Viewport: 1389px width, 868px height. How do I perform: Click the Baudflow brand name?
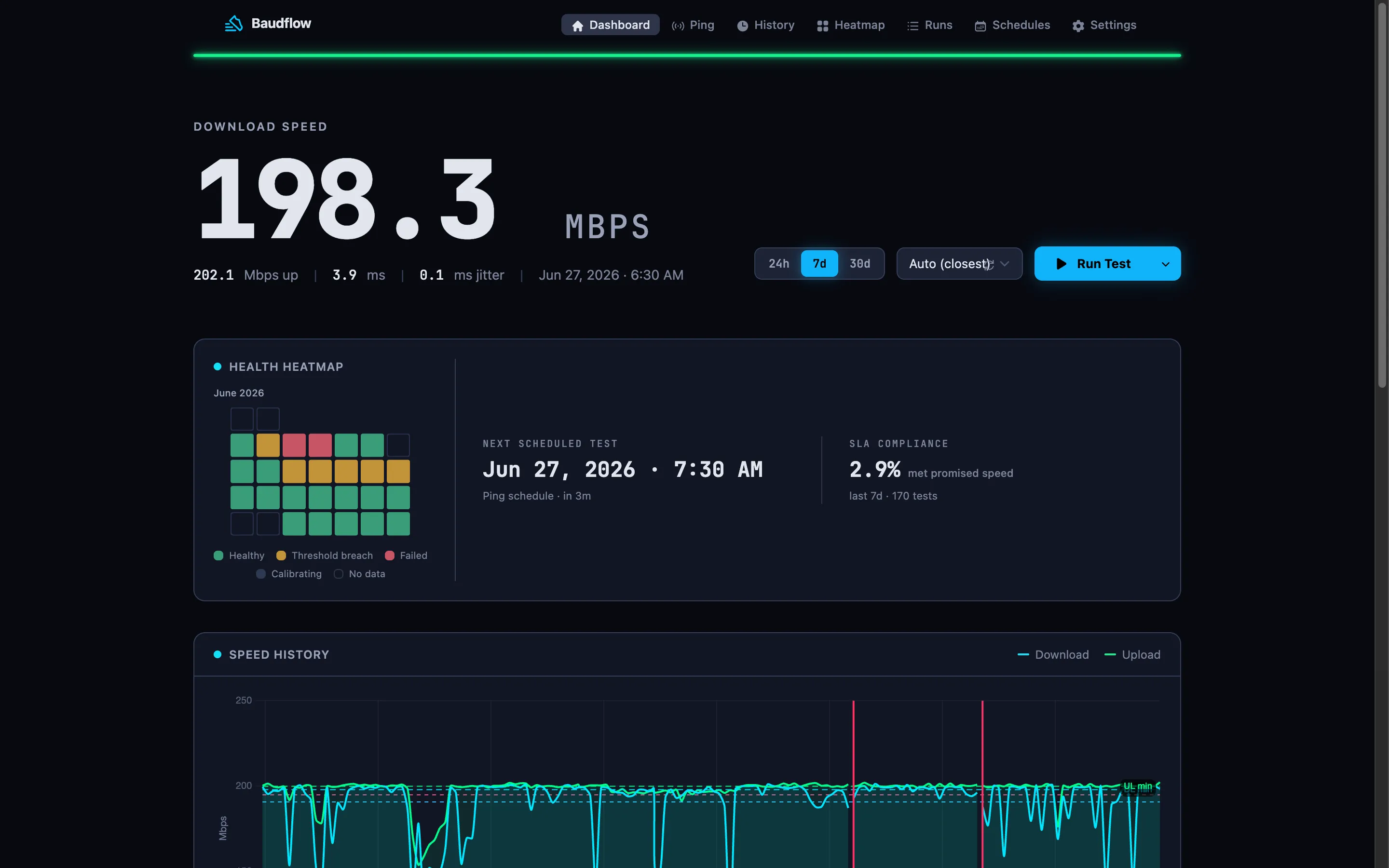point(281,24)
